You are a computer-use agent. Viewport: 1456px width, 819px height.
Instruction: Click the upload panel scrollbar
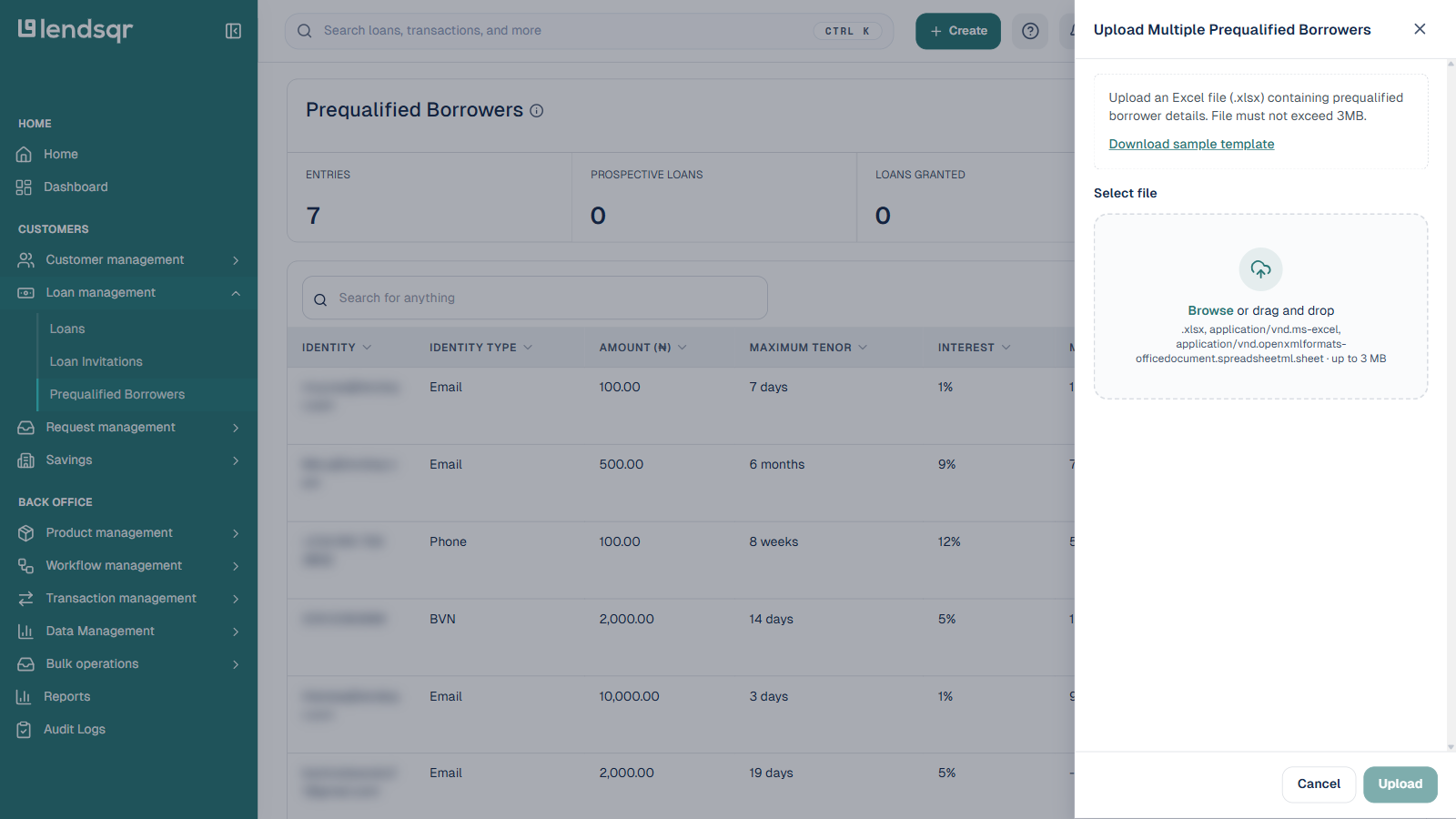click(x=1451, y=405)
